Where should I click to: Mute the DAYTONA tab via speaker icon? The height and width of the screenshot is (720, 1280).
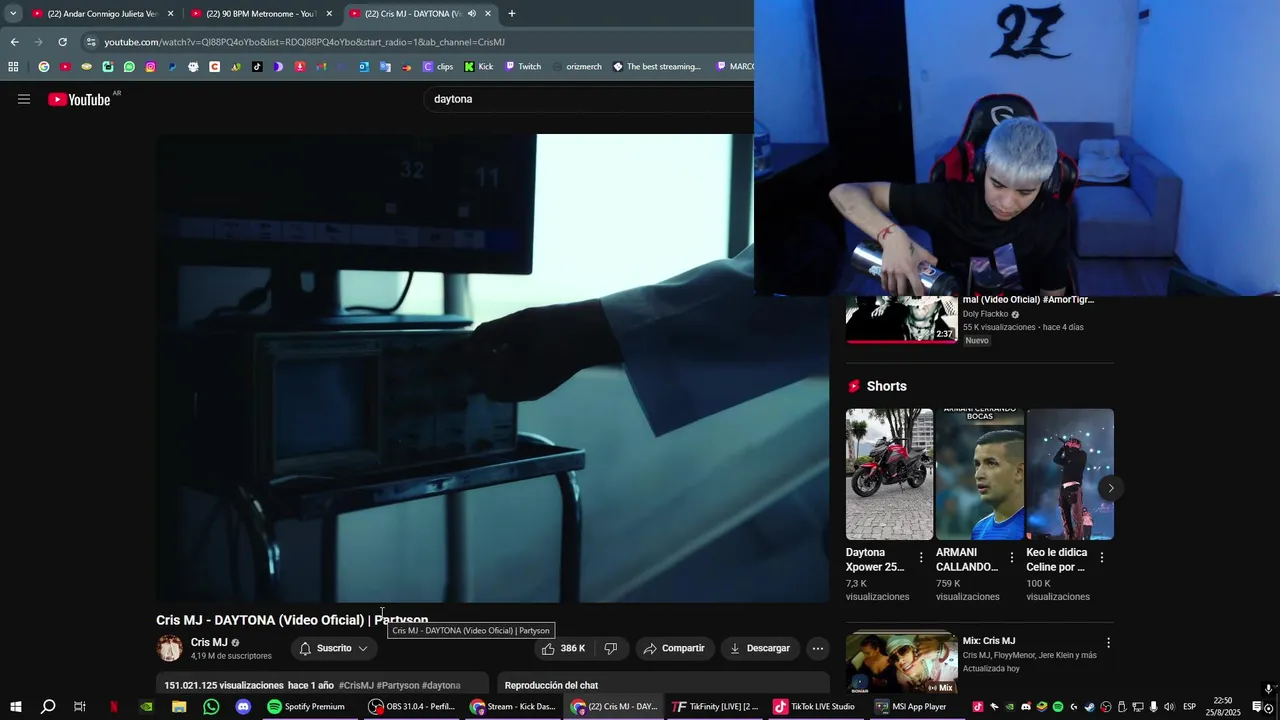472,14
